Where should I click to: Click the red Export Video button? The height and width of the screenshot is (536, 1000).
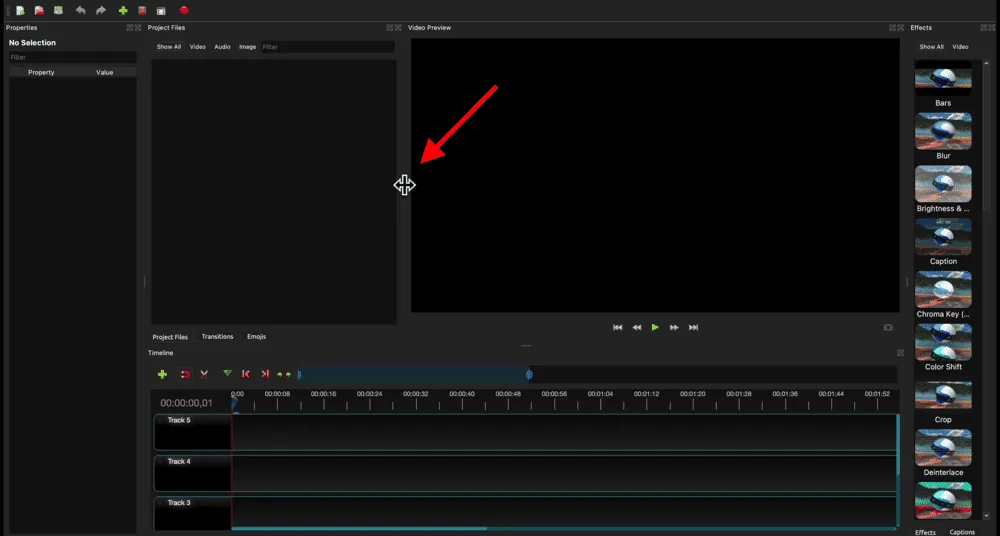184,10
